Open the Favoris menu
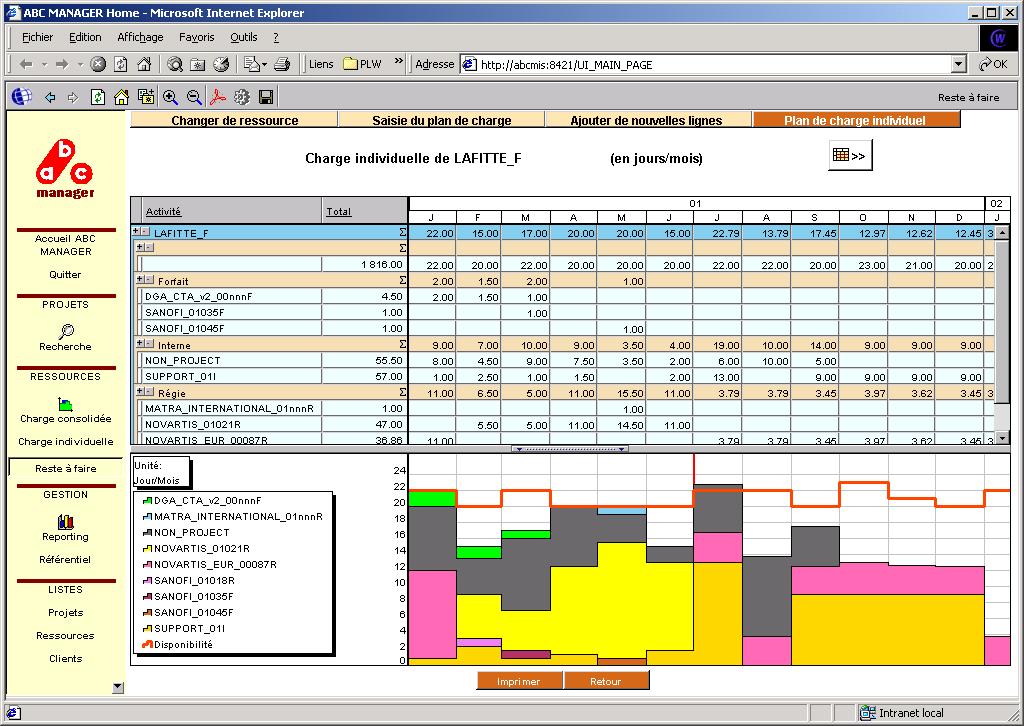The image size is (1024, 726). (196, 37)
